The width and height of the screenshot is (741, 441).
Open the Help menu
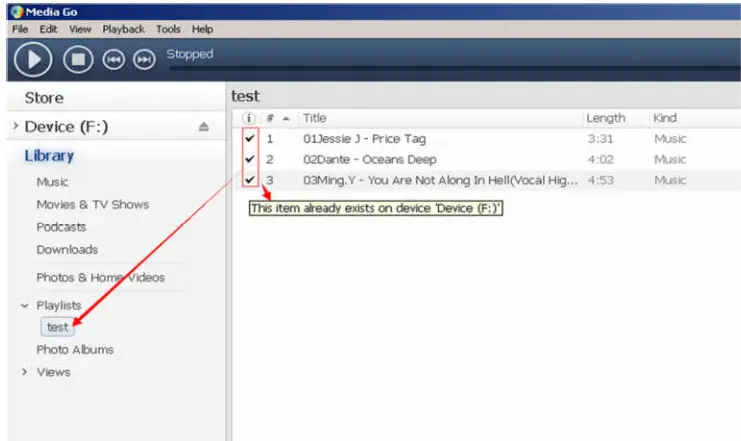(202, 29)
